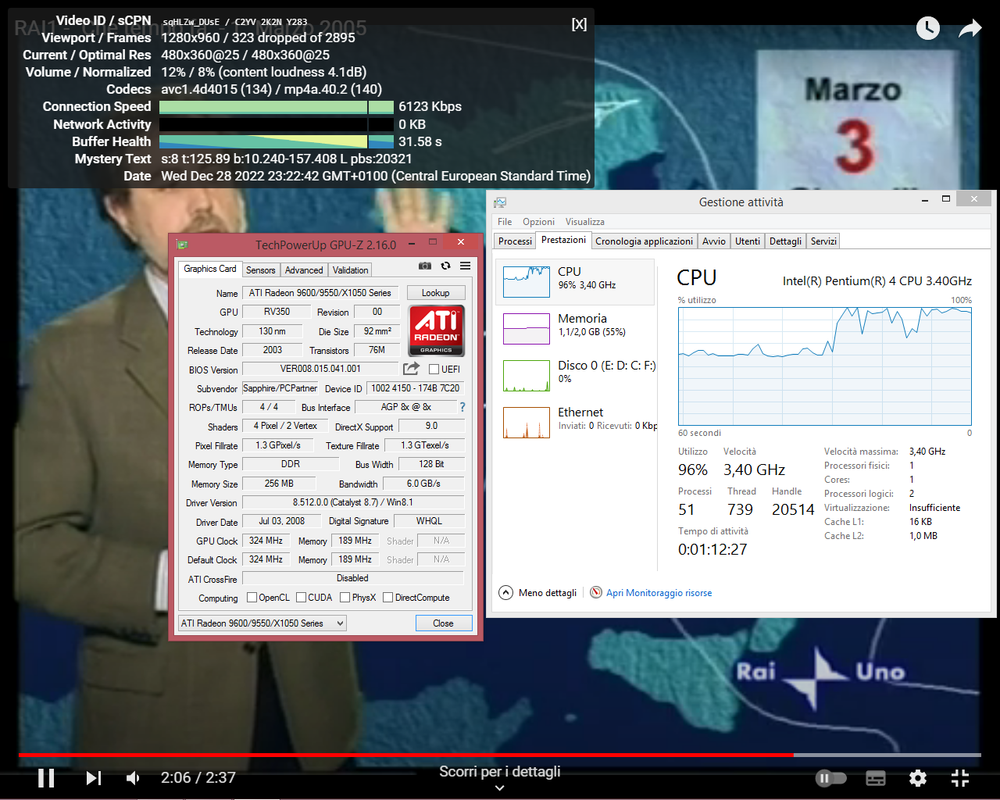Open the Cronologia applicazioni tab
The image size is (1000, 800).
[x=644, y=241]
